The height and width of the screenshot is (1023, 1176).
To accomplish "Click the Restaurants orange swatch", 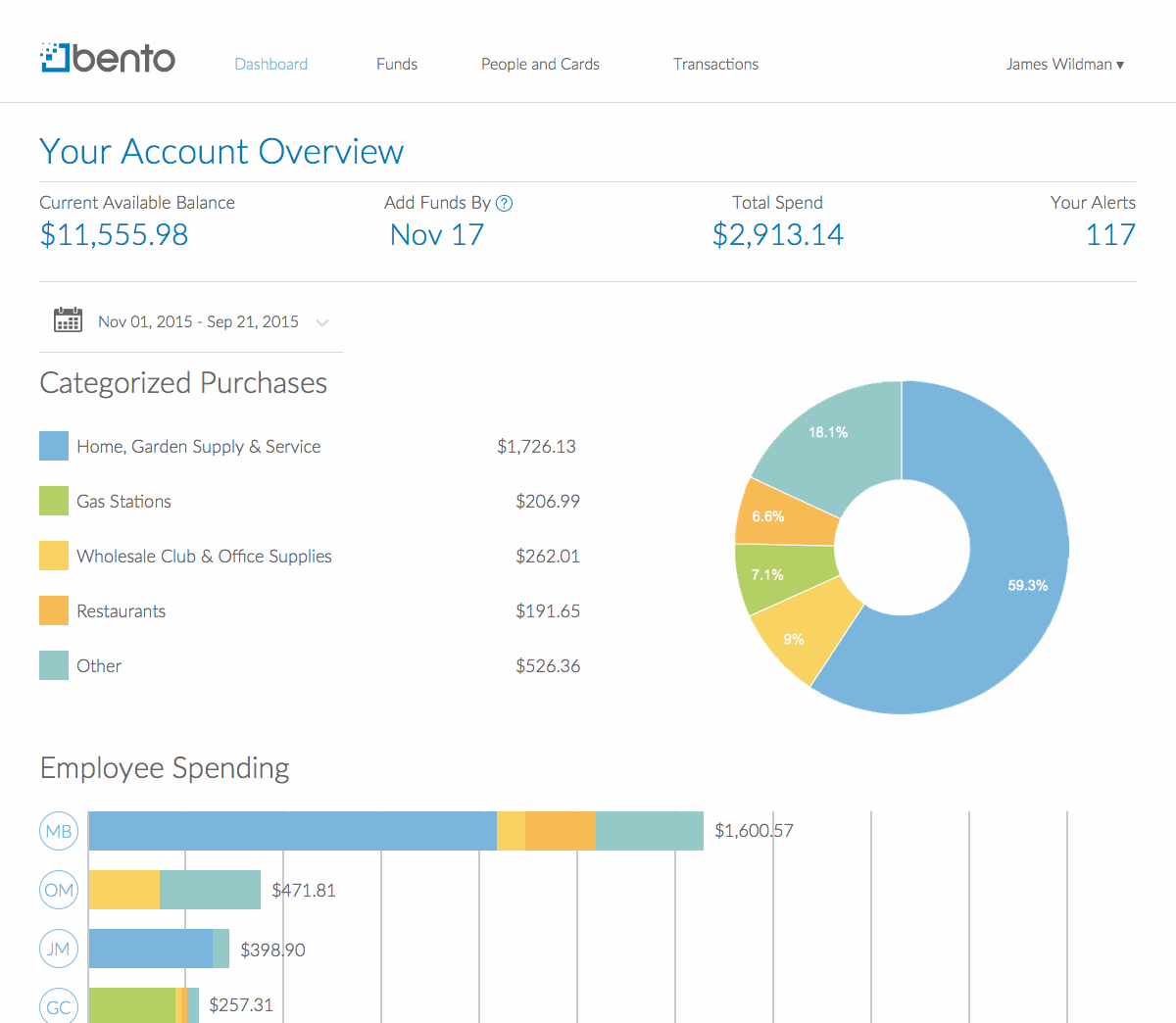I will click(x=54, y=610).
